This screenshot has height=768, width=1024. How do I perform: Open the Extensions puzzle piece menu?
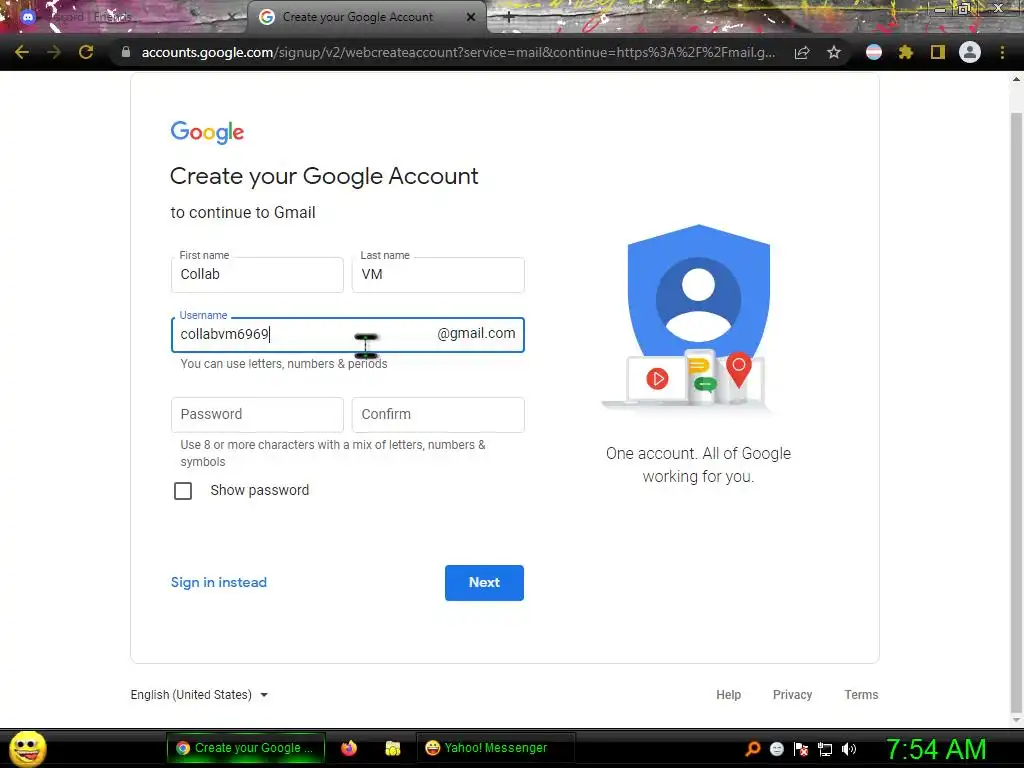click(906, 52)
